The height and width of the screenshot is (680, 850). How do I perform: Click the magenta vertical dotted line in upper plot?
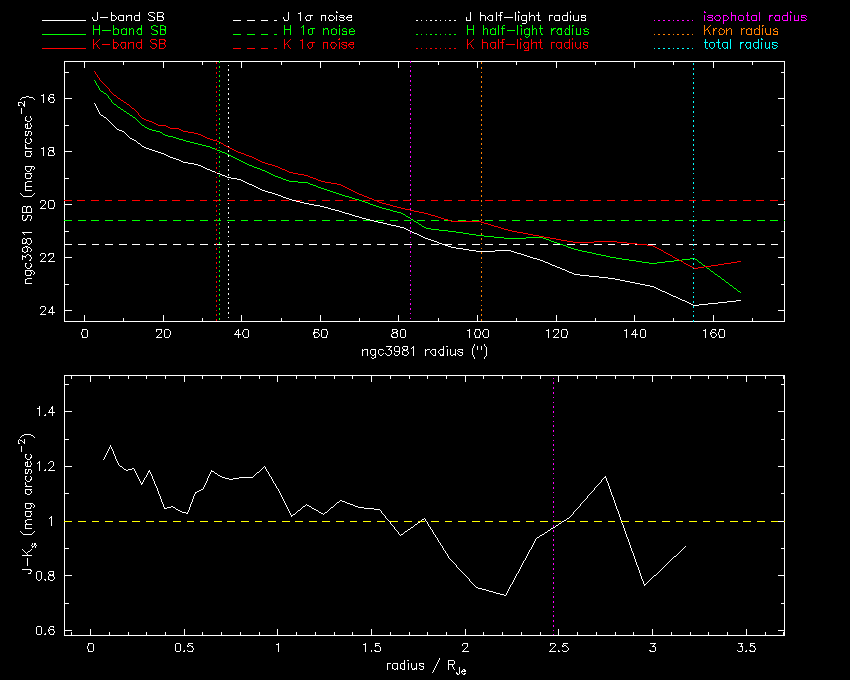pyautogui.click(x=411, y=200)
